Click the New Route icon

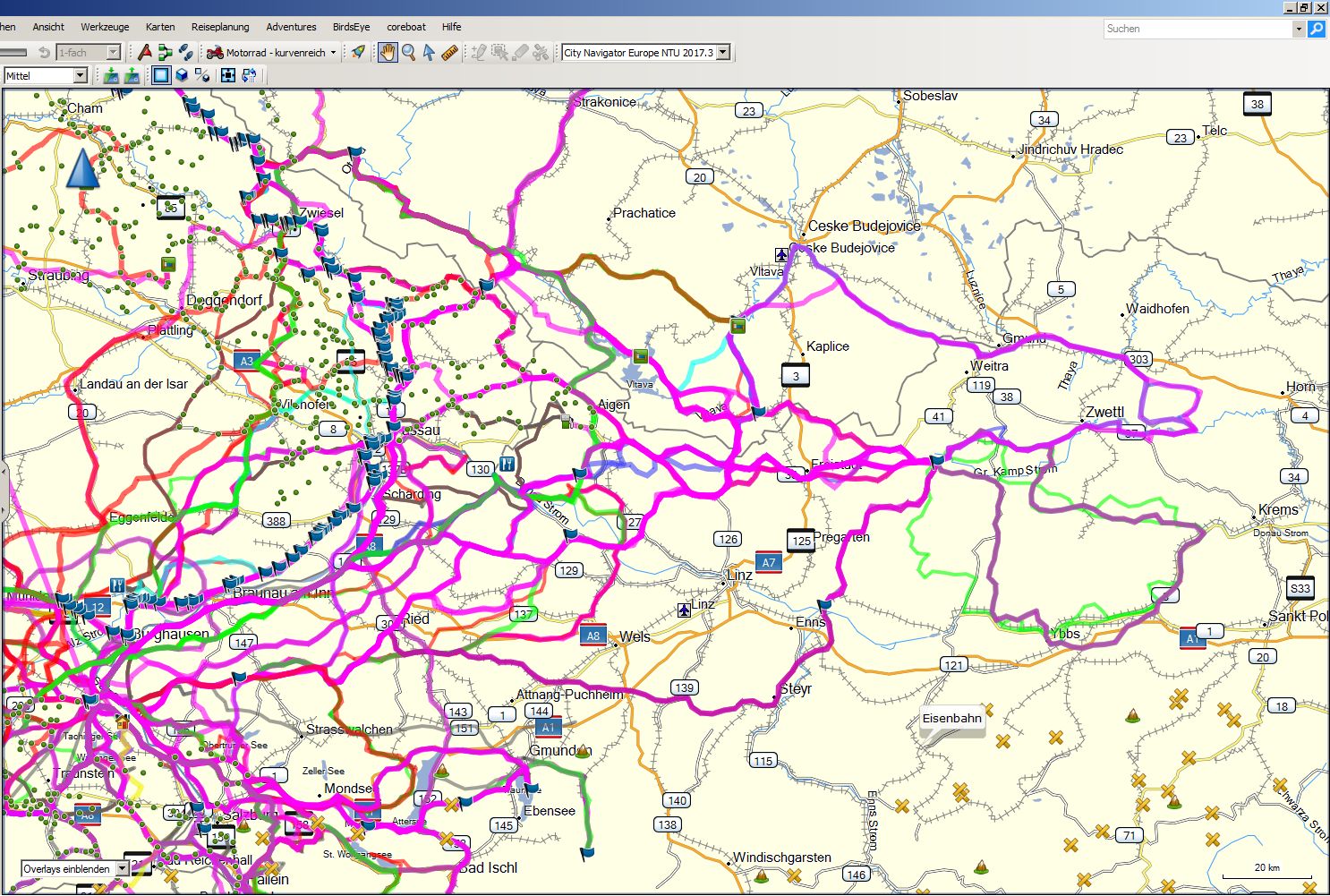(x=165, y=53)
